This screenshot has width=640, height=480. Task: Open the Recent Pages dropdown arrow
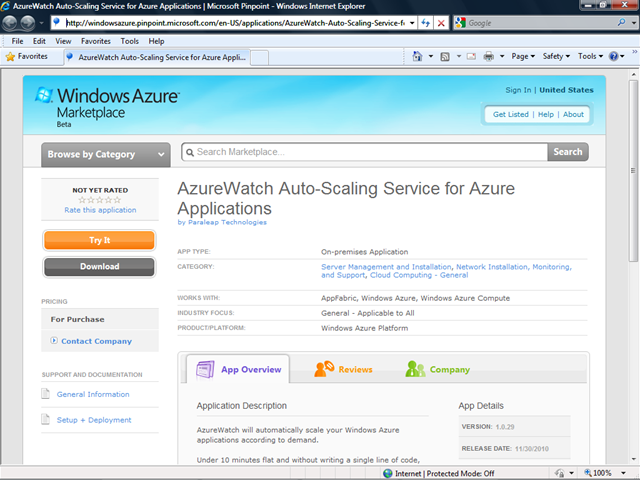41,23
